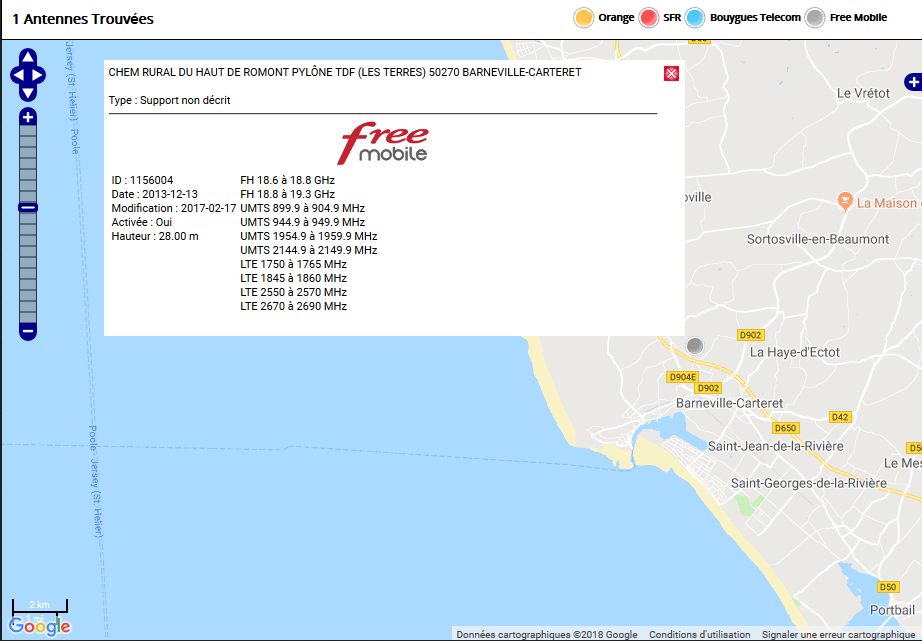Toggle Bouygues Telecom operator in legend

(x=694, y=18)
